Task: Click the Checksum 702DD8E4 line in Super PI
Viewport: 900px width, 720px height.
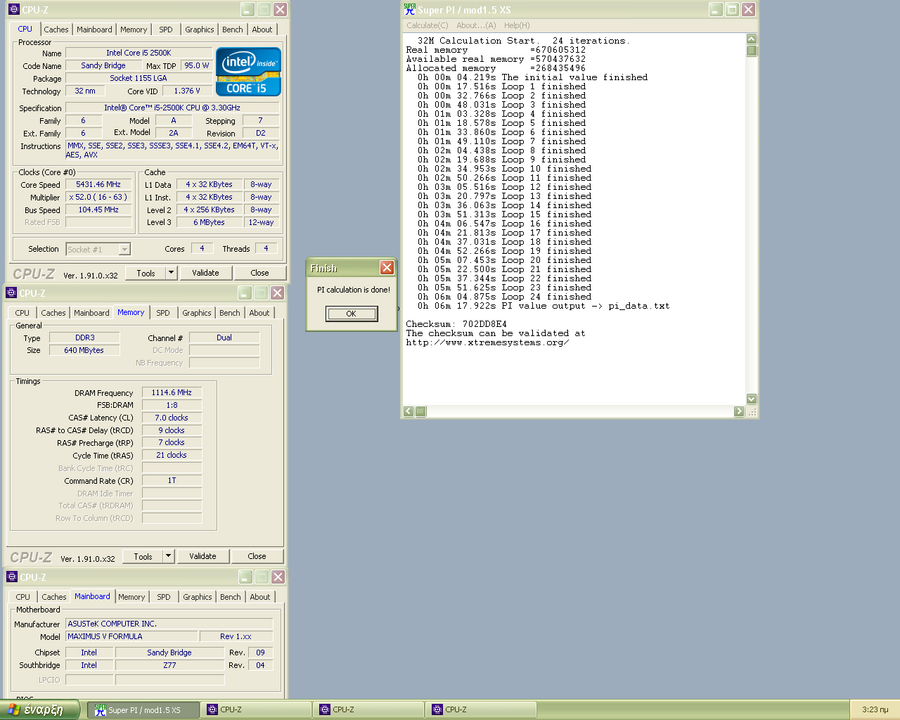Action: (x=456, y=324)
